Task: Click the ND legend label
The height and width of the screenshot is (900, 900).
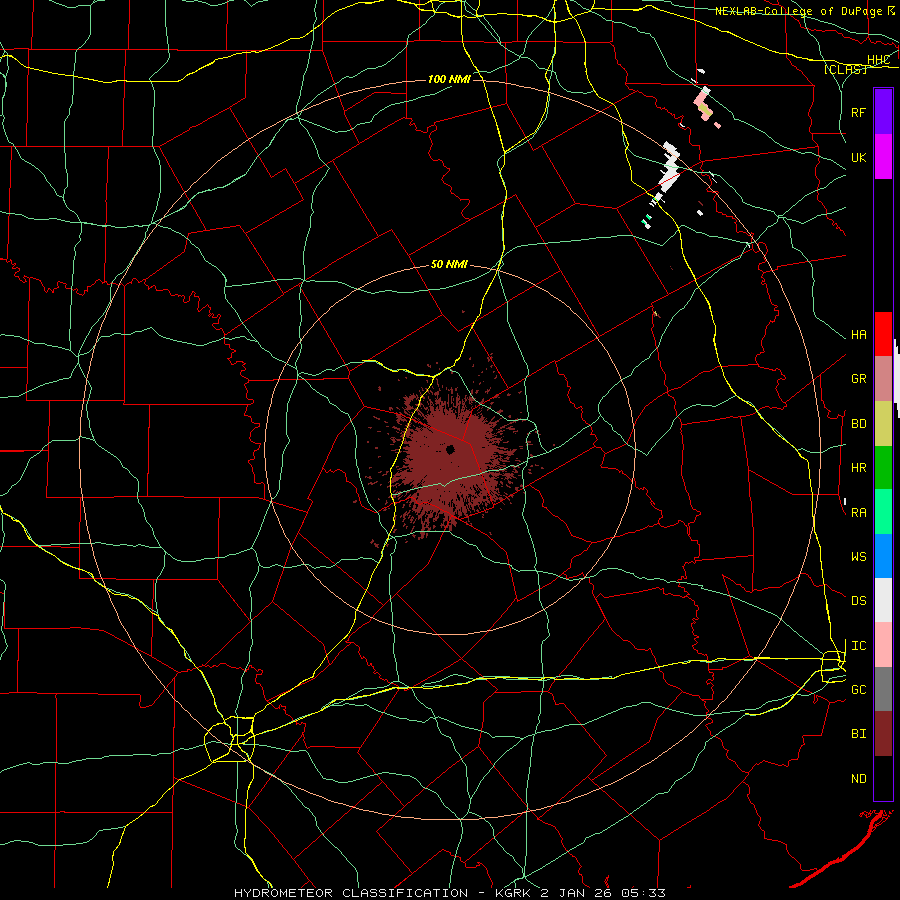Action: (x=859, y=779)
